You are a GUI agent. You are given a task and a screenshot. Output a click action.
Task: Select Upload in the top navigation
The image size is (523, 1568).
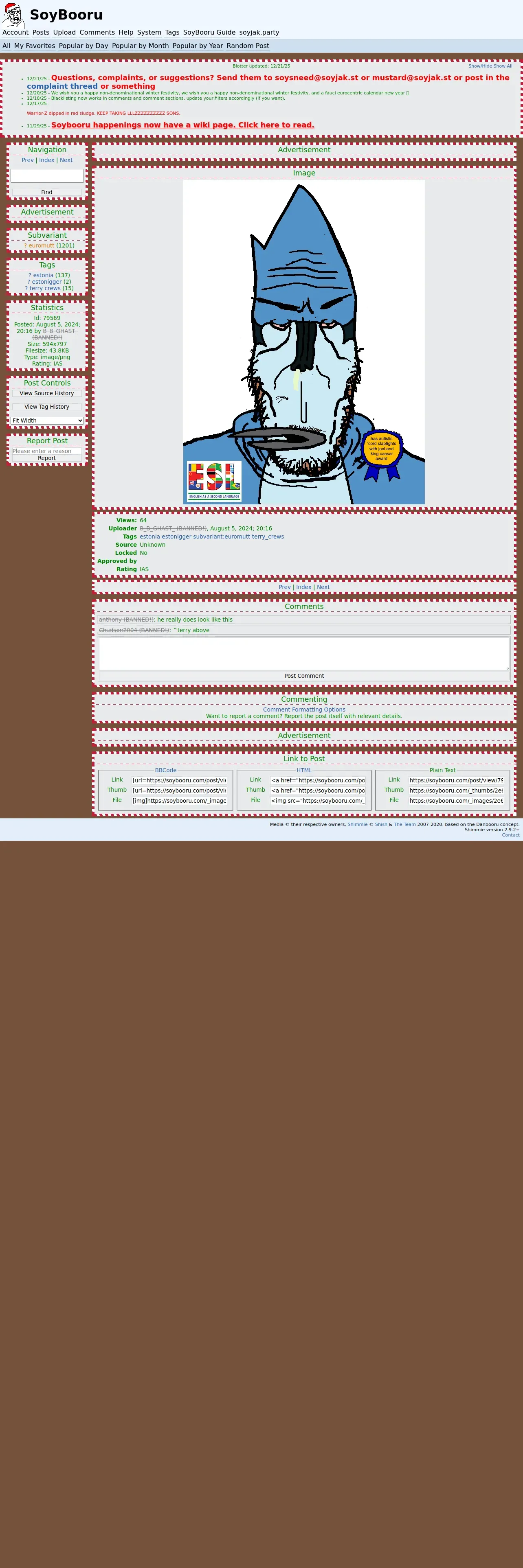point(64,32)
